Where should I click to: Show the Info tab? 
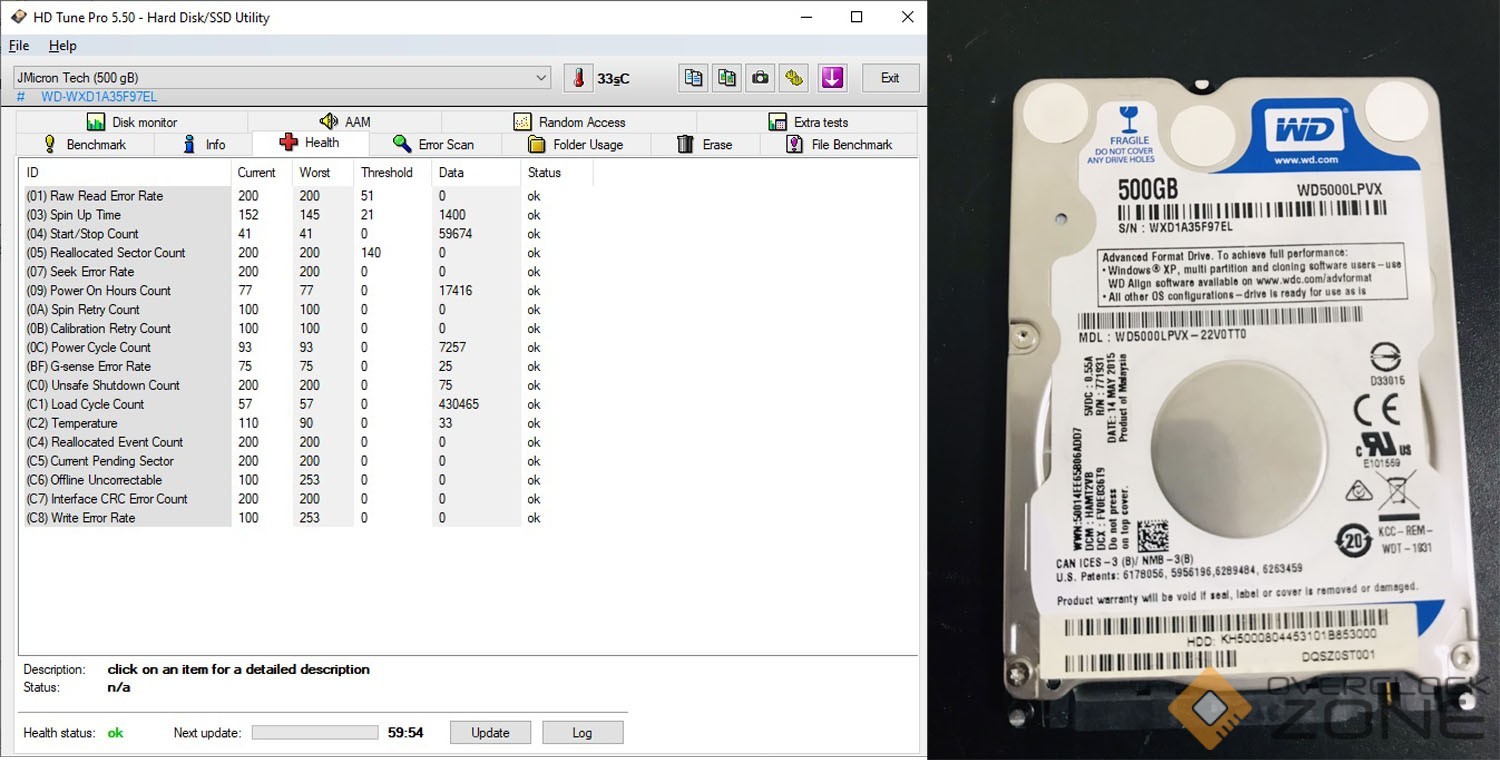(204, 144)
